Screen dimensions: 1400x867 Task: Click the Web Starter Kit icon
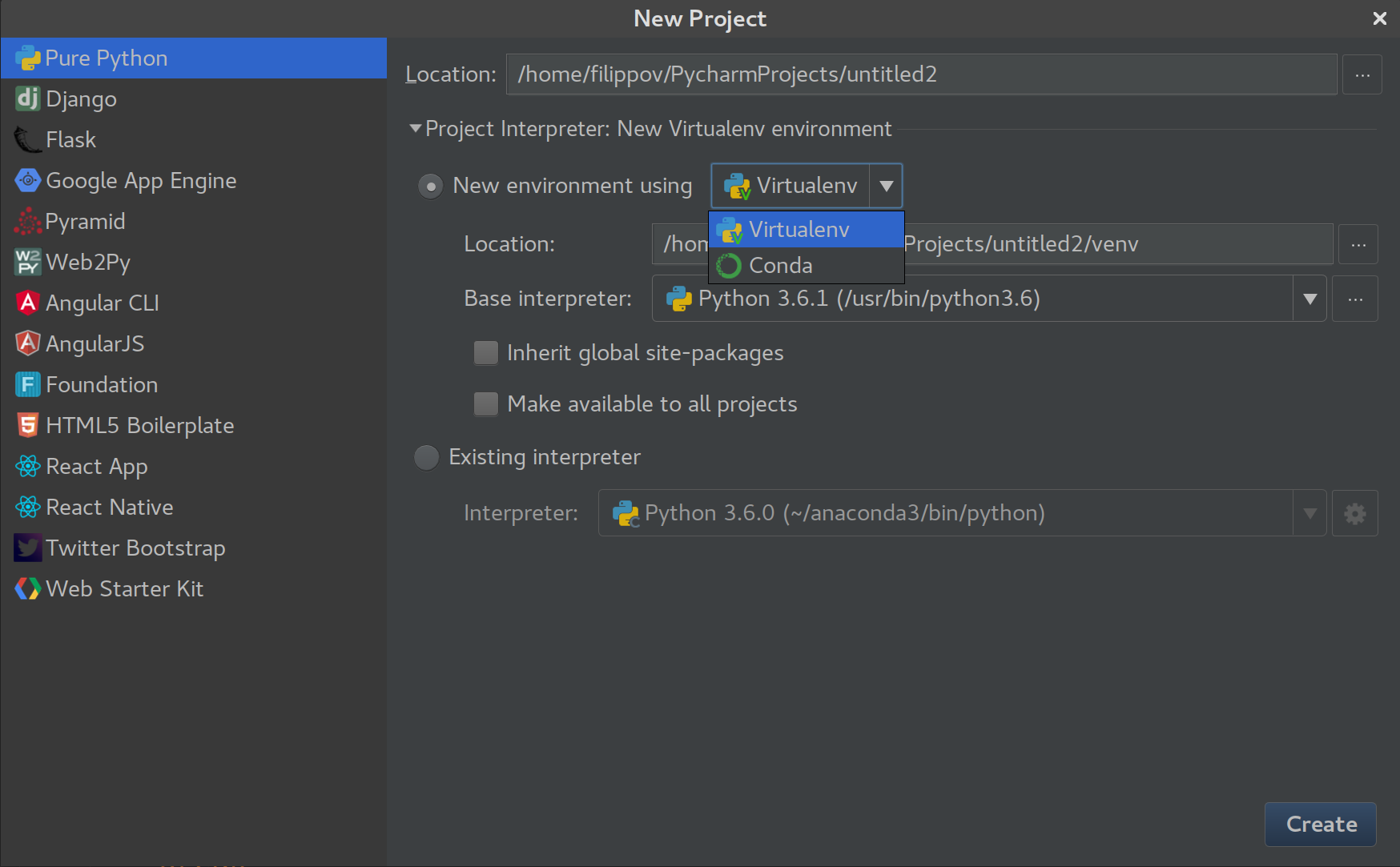(28, 589)
